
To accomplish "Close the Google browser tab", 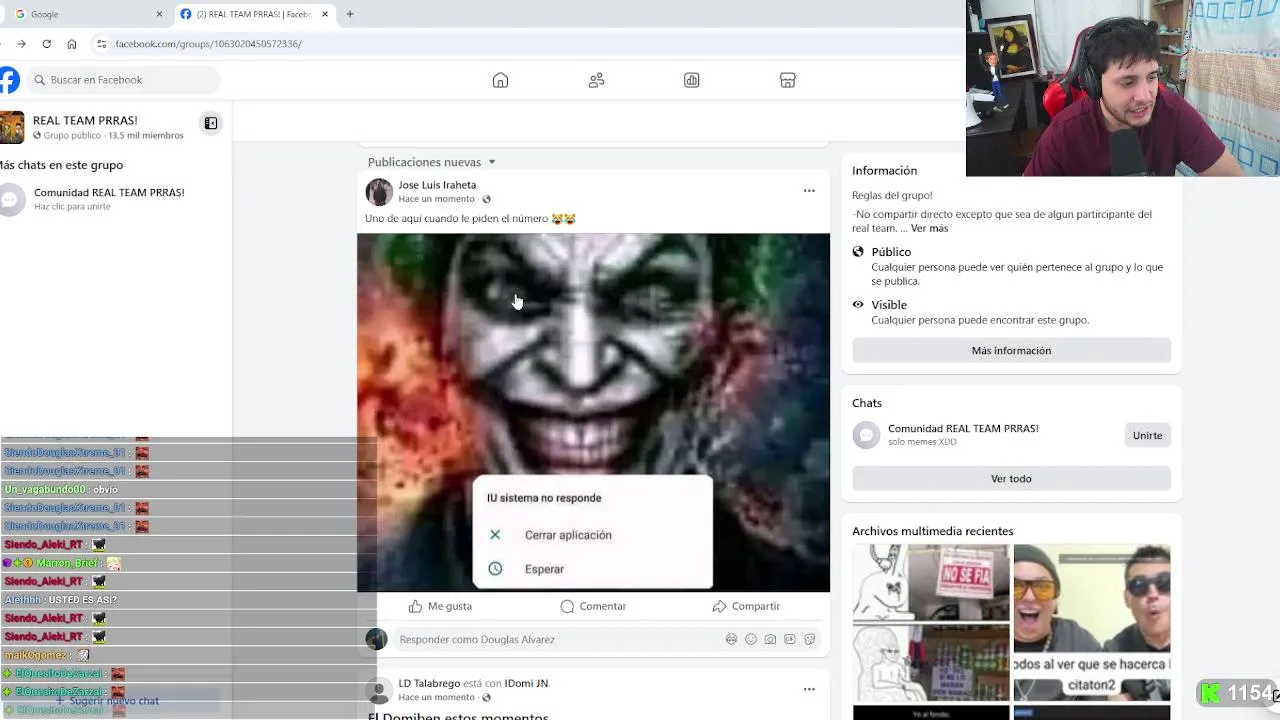I will pyautogui.click(x=159, y=14).
